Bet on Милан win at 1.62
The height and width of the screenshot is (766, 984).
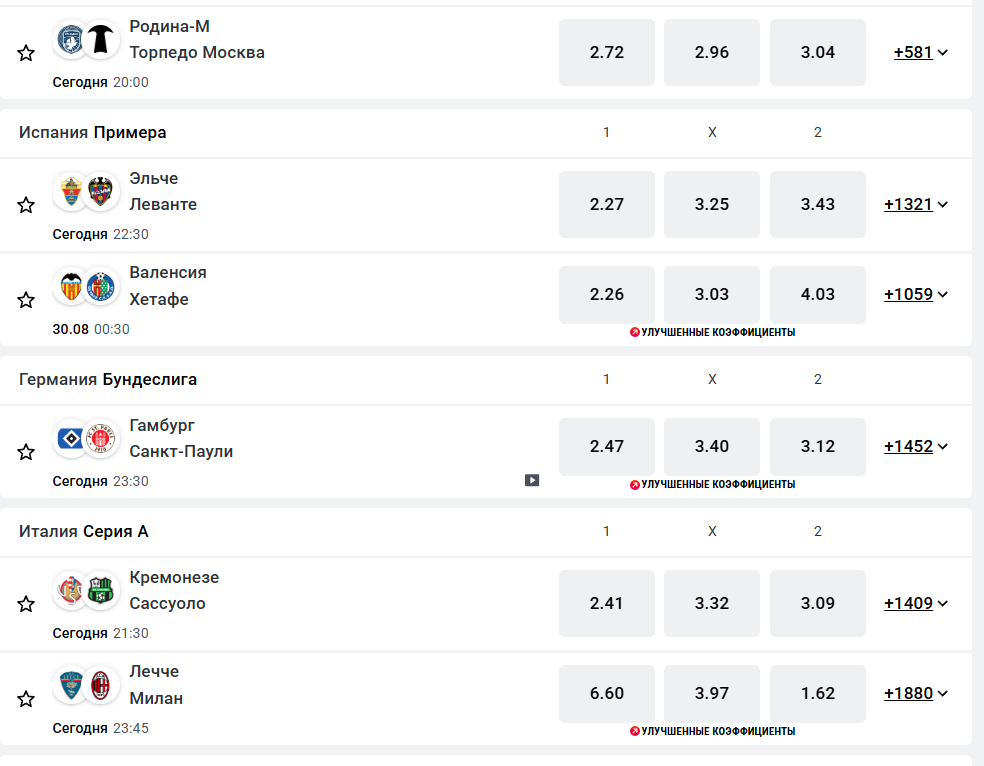point(817,693)
